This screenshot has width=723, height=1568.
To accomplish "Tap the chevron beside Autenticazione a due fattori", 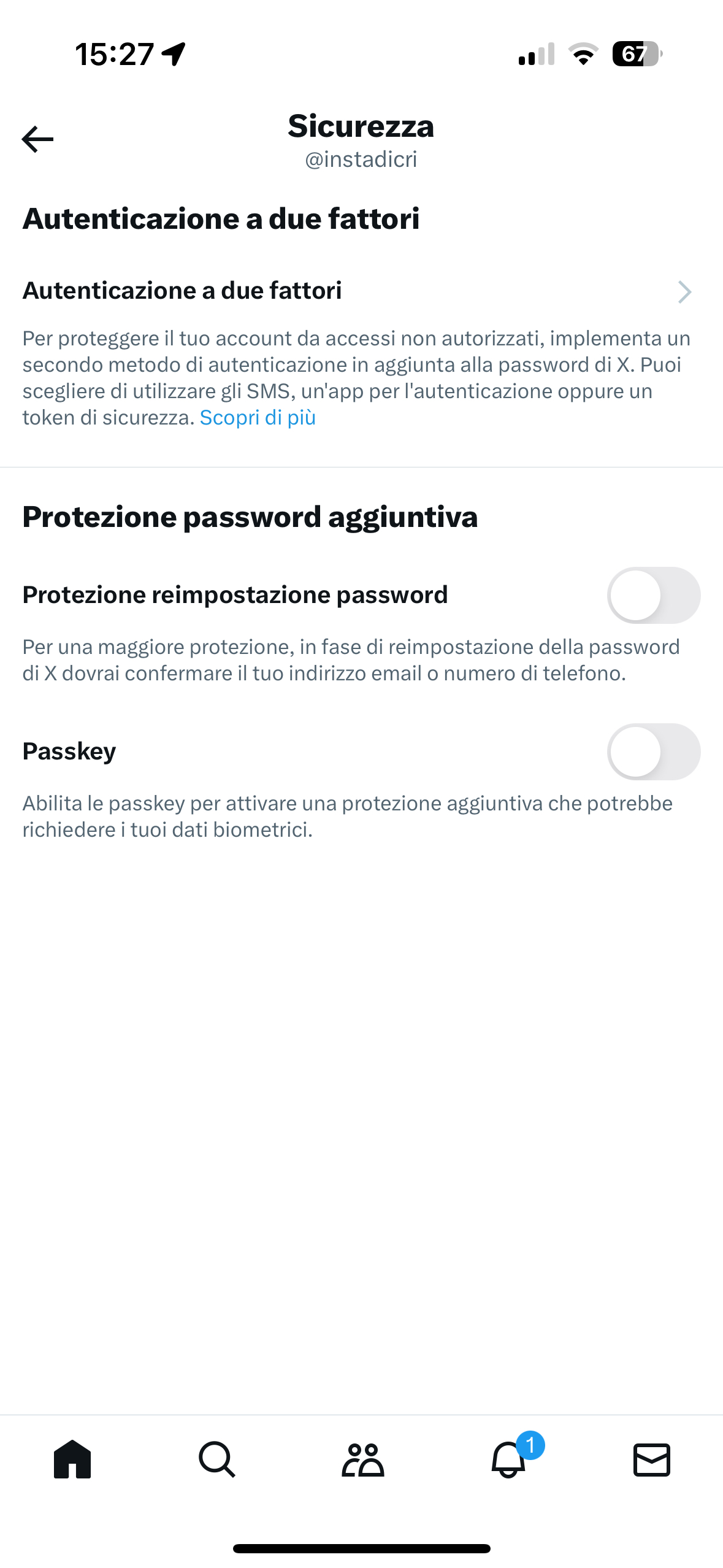I will [x=684, y=292].
